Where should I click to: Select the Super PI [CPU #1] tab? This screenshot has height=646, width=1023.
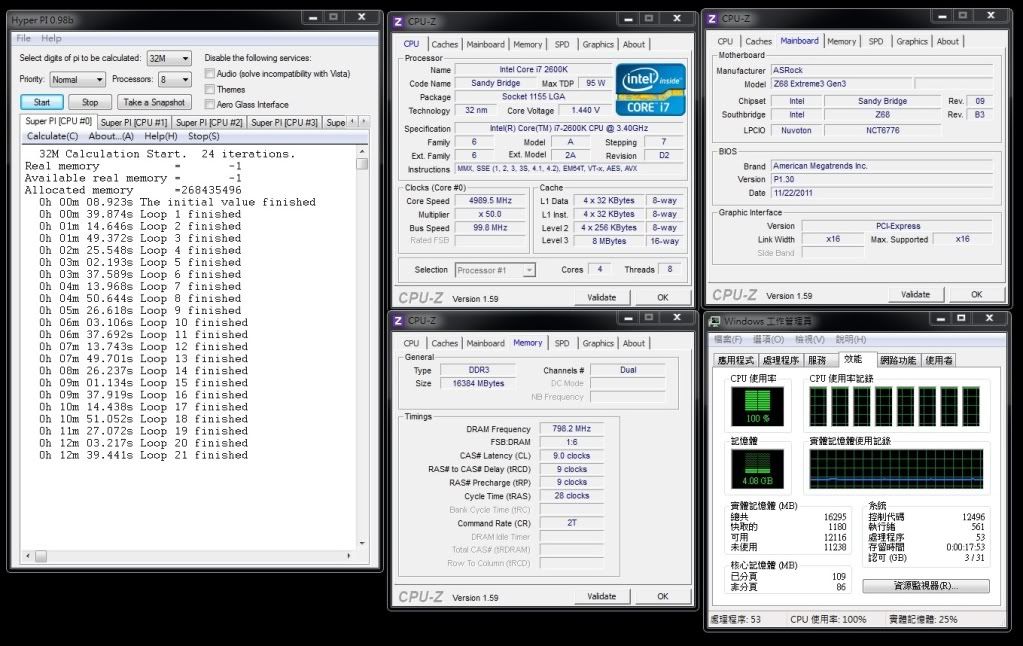134,122
